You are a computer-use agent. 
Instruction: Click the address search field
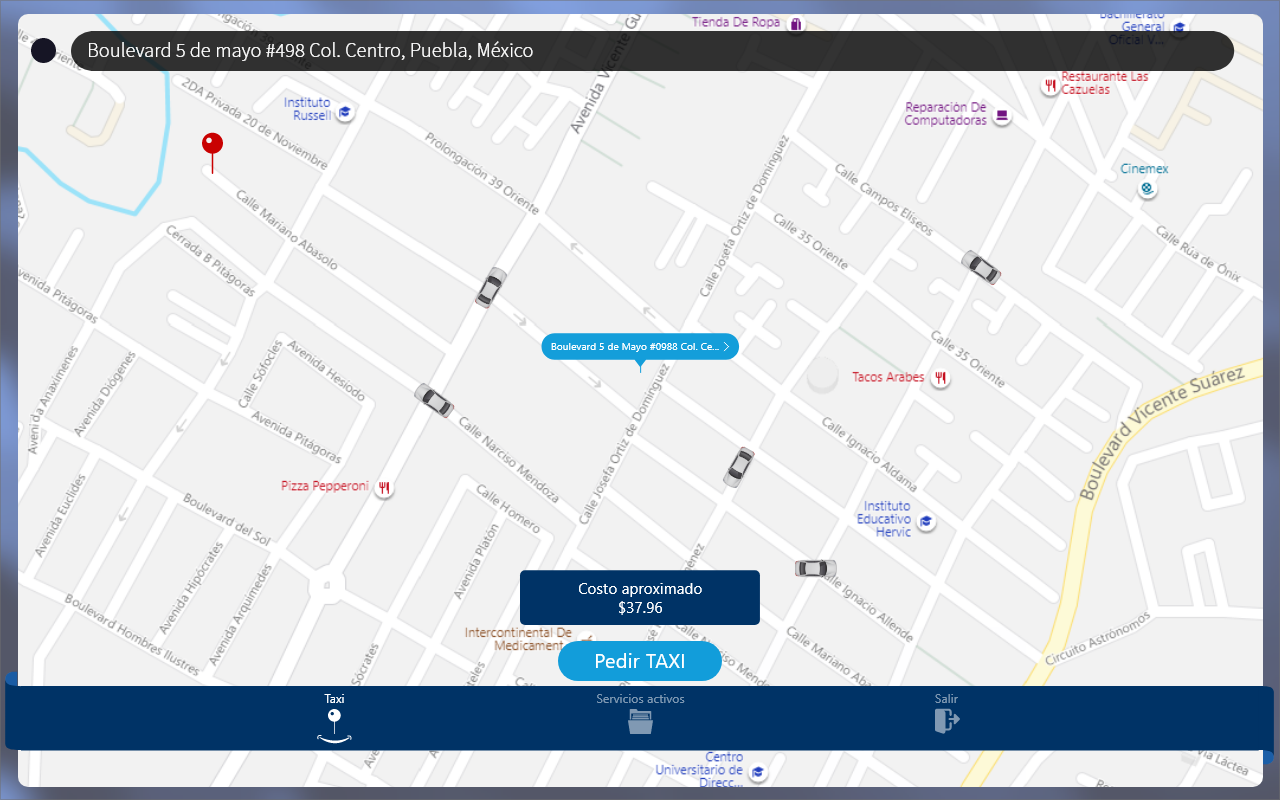[652, 51]
